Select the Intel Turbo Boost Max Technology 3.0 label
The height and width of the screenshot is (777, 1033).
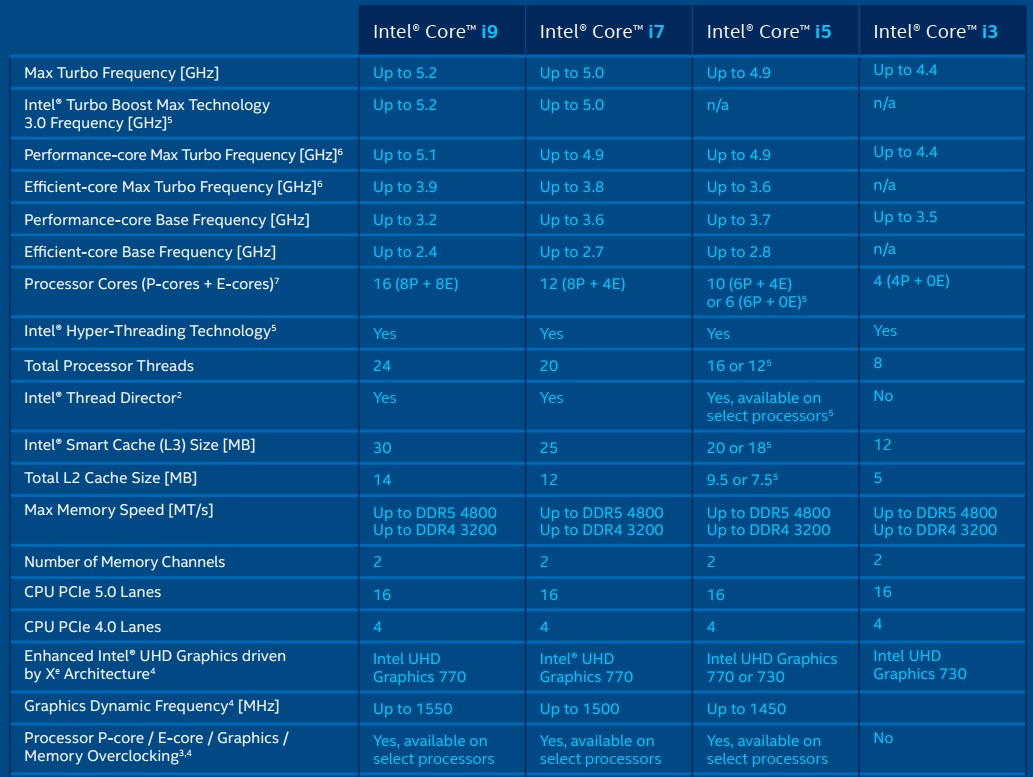tap(147, 114)
